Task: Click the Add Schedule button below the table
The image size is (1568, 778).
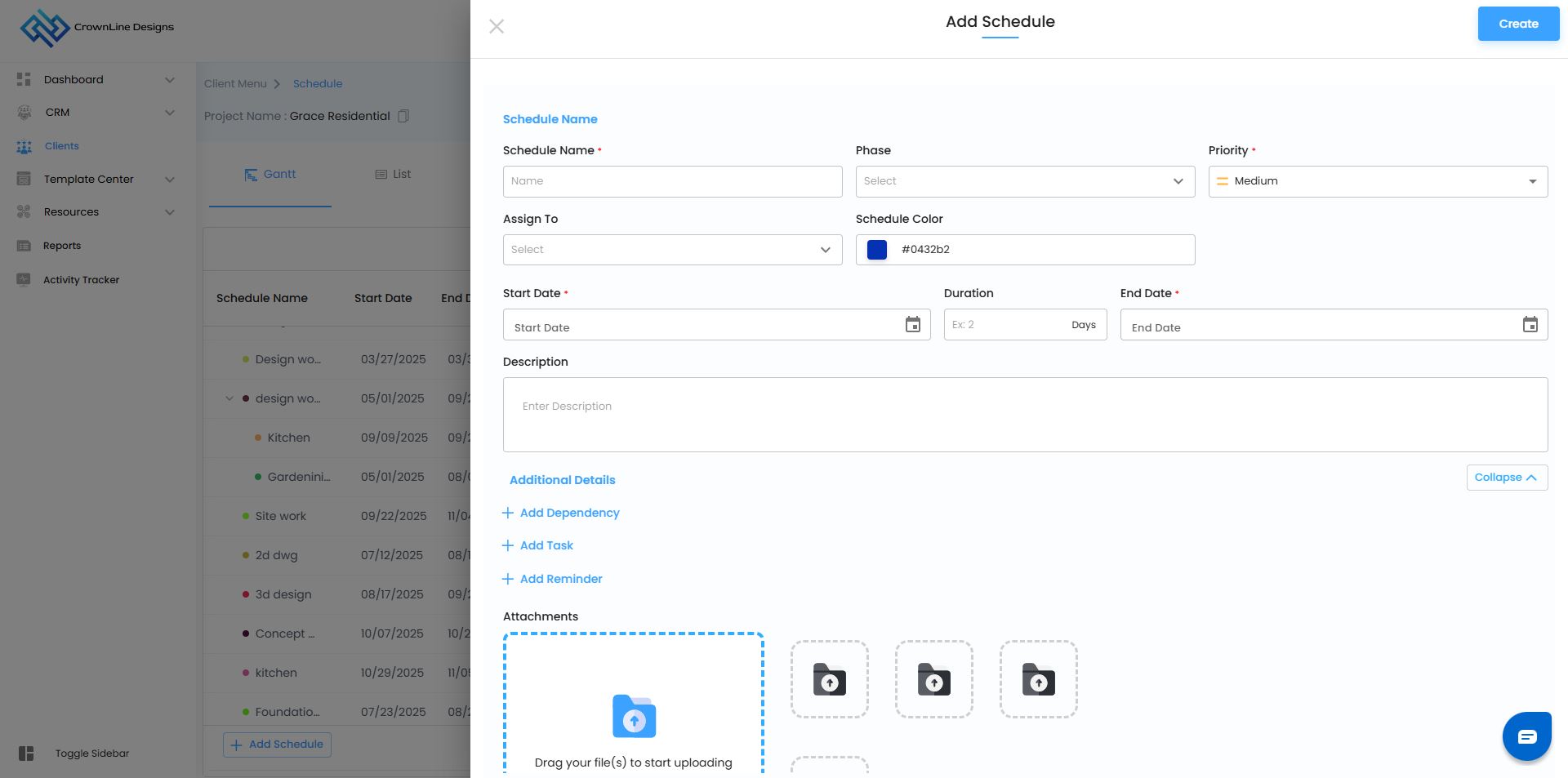Action: point(278,745)
